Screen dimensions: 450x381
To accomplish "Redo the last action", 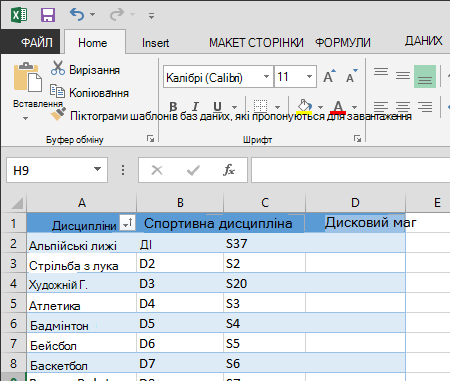I will pyautogui.click(x=117, y=14).
